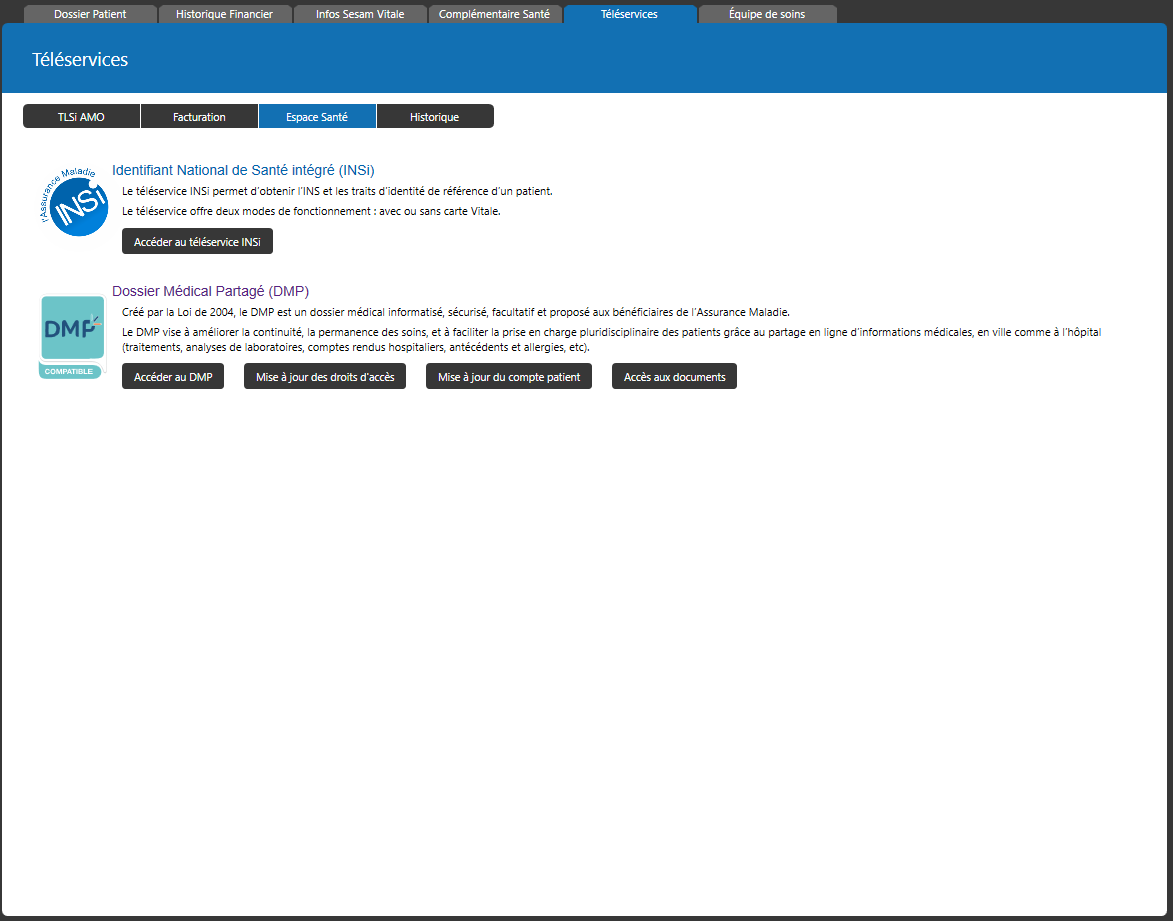
Task: Switch to the TLSi AMO sub-tab
Action: [x=81, y=117]
